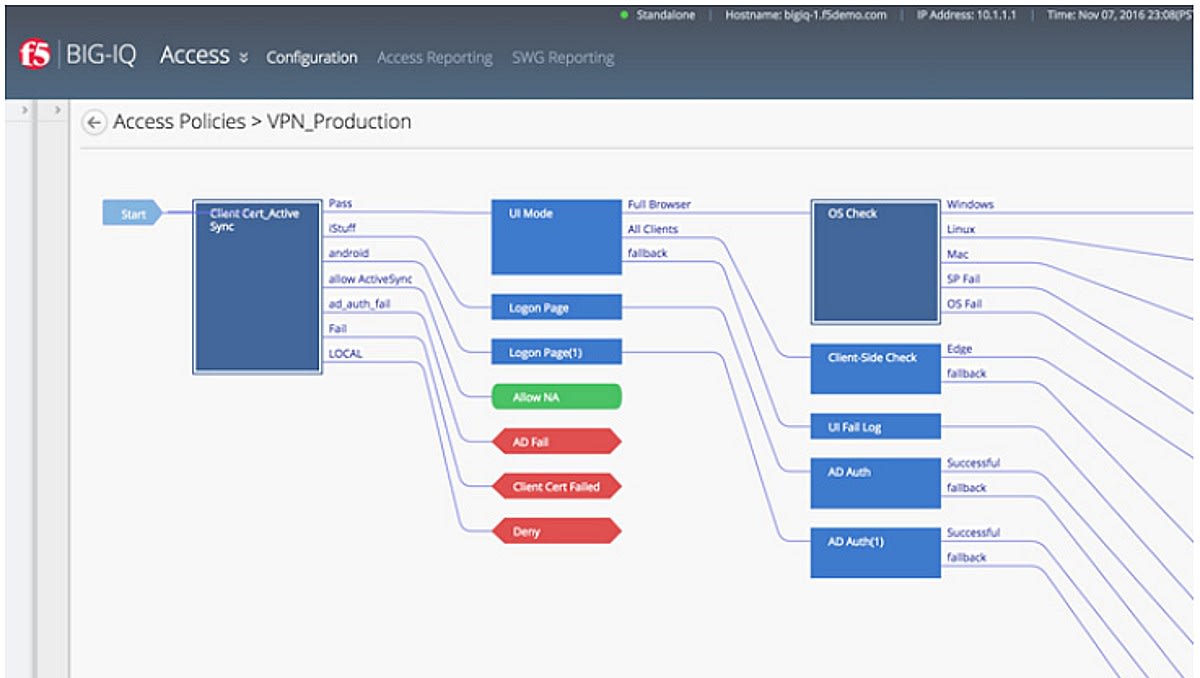Click the Edge branch label
The height and width of the screenshot is (678, 1200).
point(959,349)
